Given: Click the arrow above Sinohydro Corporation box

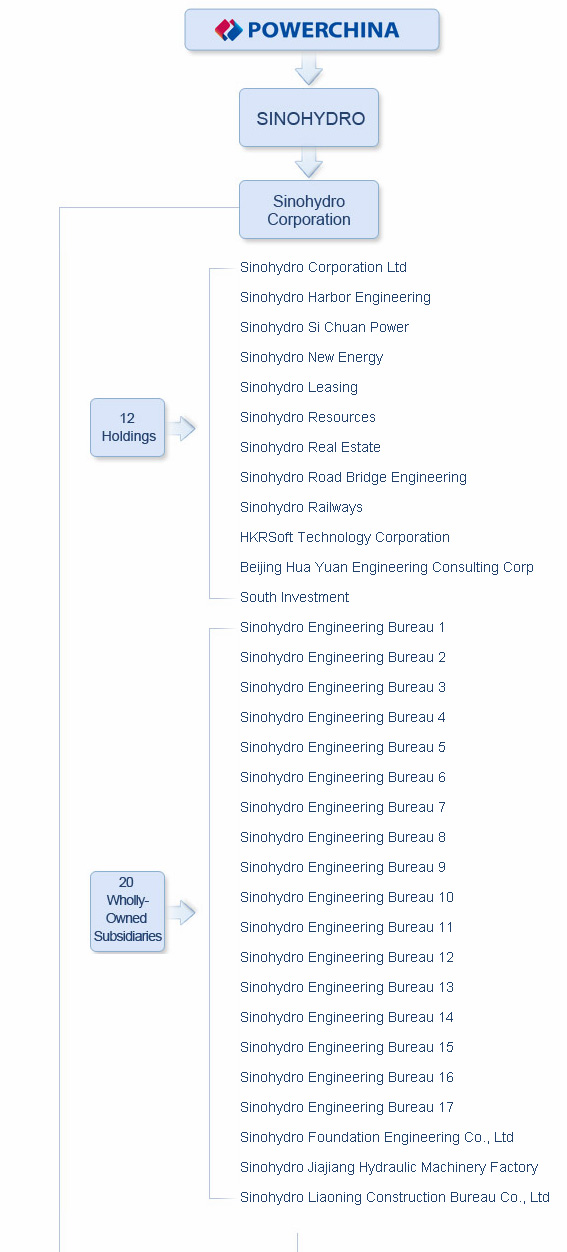Looking at the screenshot, I should click(x=309, y=163).
